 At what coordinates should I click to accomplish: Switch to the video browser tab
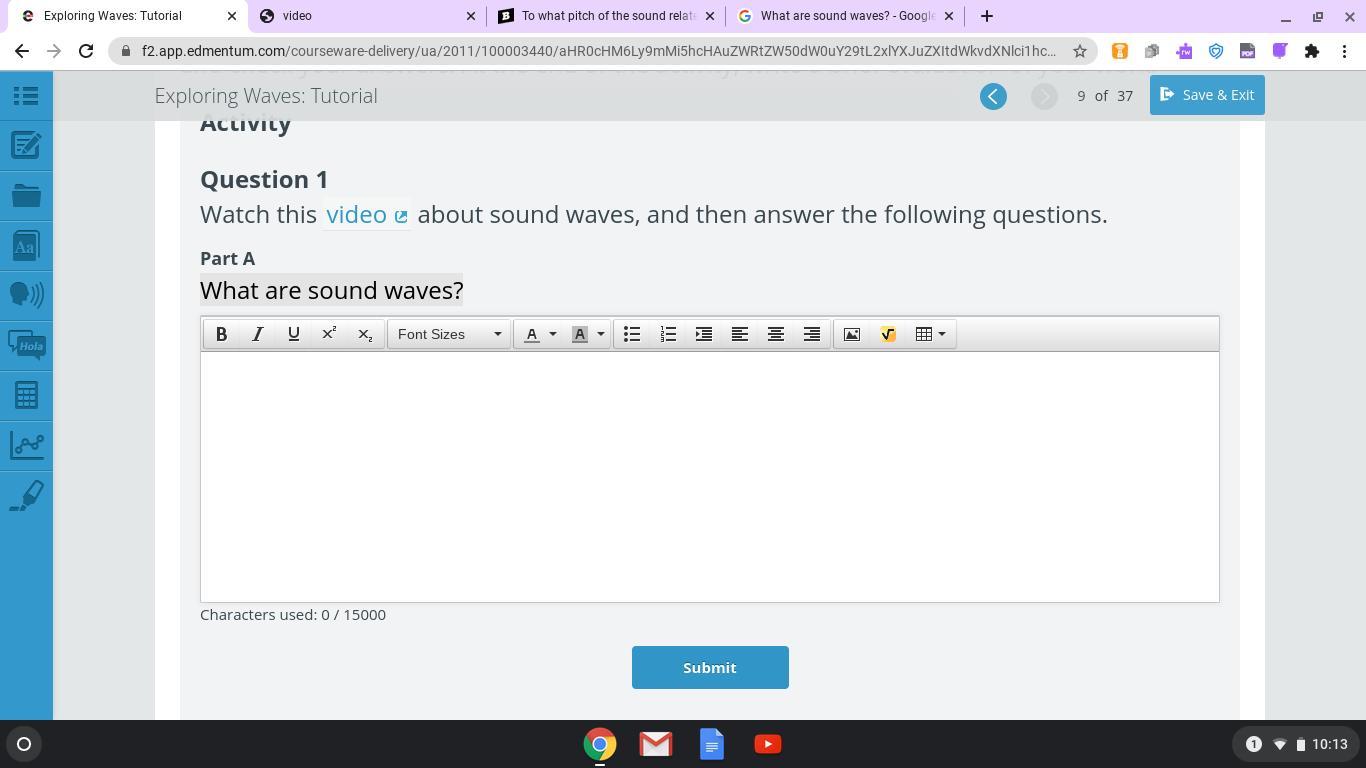pos(367,16)
